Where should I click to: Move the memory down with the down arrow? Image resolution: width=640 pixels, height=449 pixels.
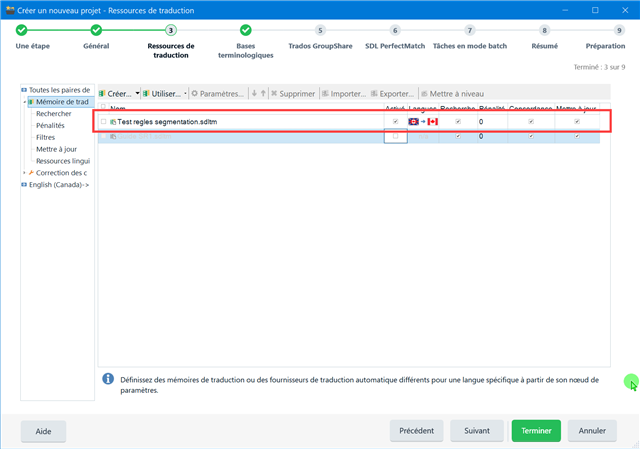coord(254,93)
